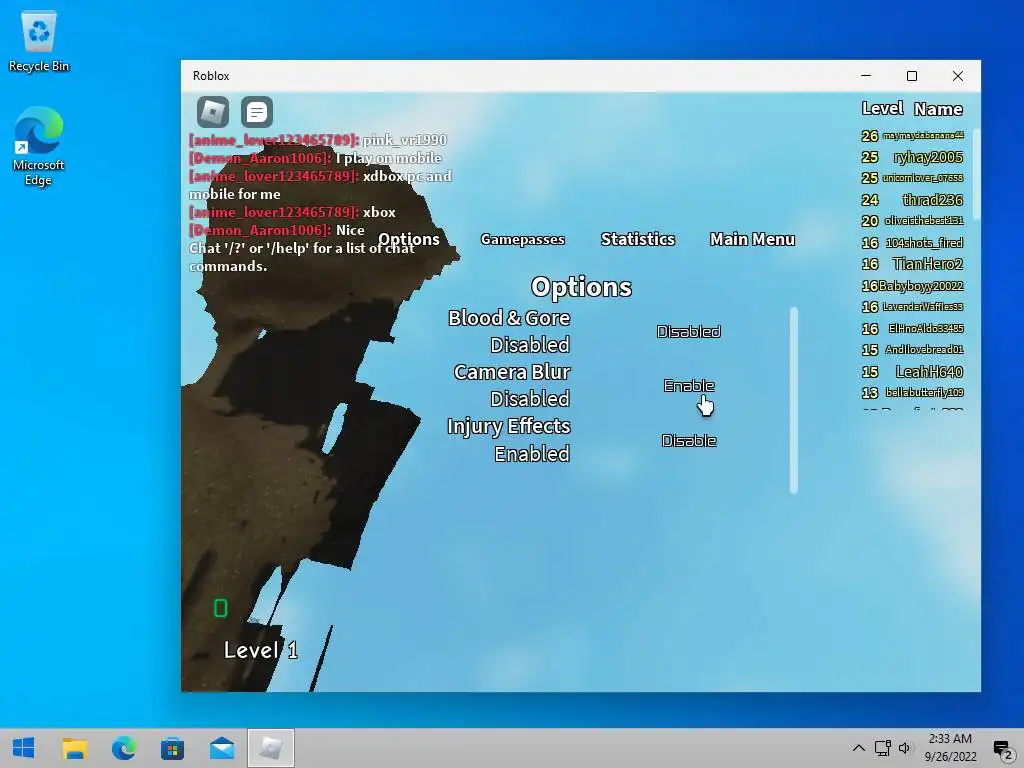Viewport: 1024px width, 768px height.
Task: Launch Edge from the taskbar
Action: point(123,748)
